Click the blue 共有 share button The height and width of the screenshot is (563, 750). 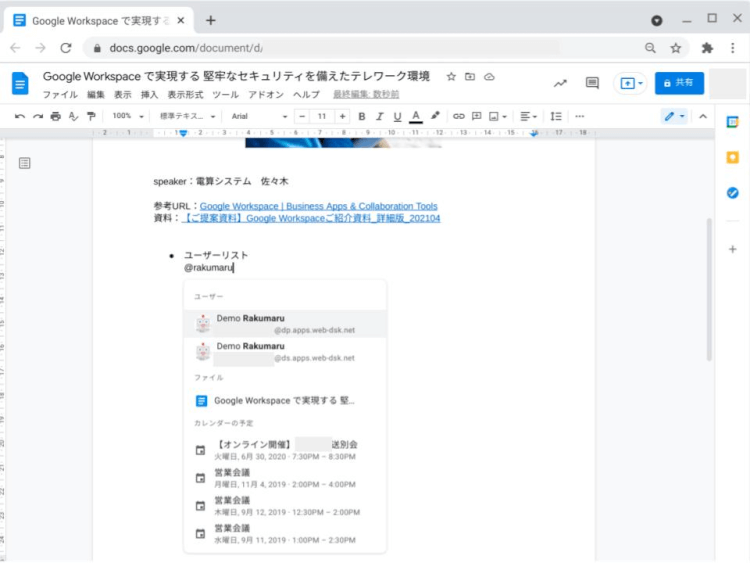(x=679, y=83)
